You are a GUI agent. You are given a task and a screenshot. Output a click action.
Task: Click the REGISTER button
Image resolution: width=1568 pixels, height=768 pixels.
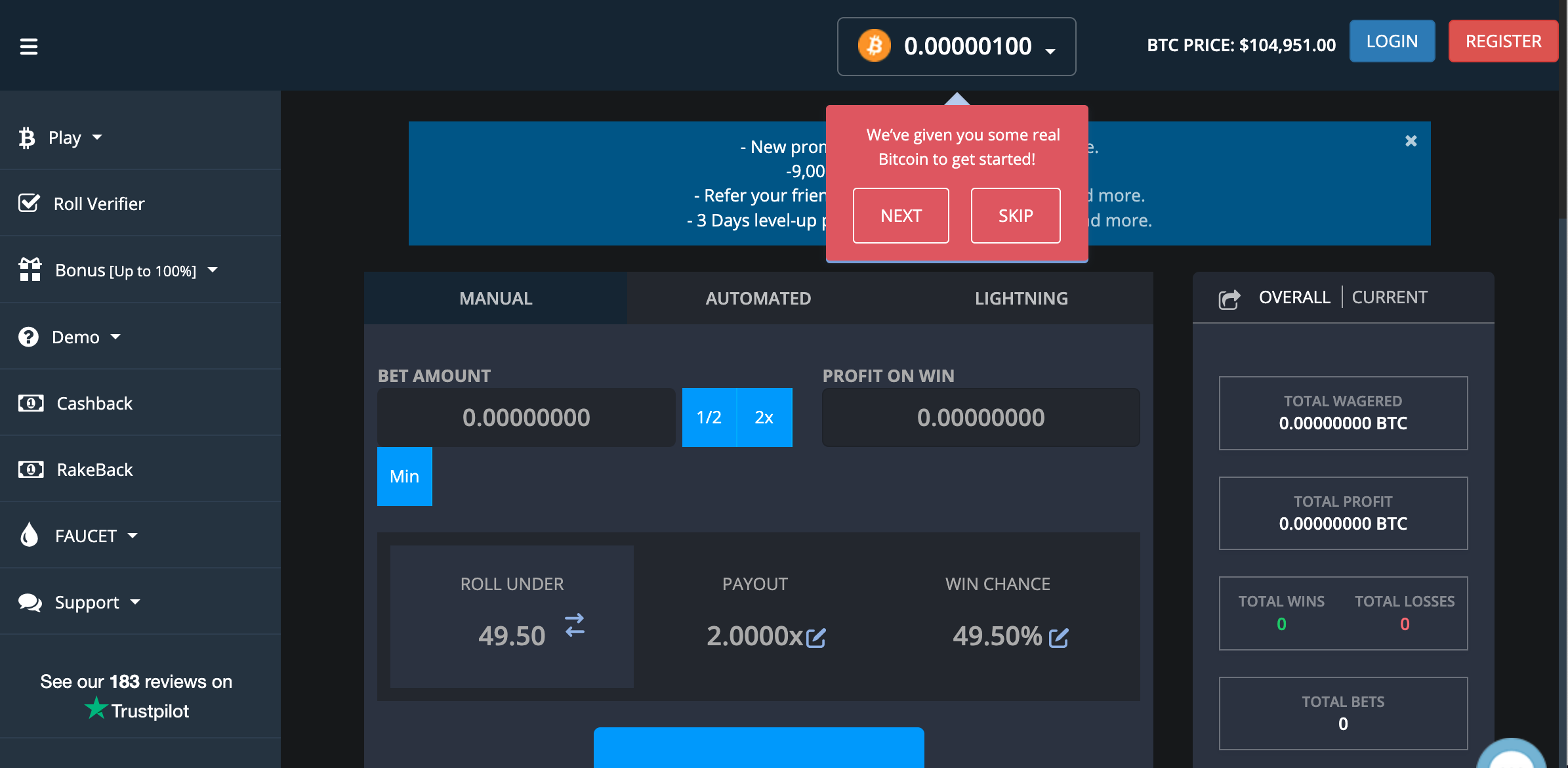point(1502,41)
